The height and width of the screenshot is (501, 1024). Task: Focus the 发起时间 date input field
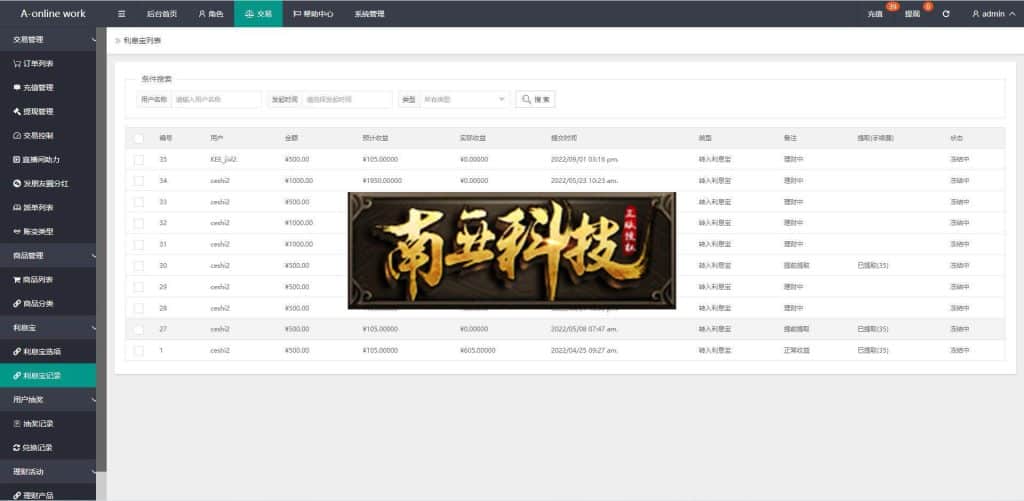[x=346, y=99]
